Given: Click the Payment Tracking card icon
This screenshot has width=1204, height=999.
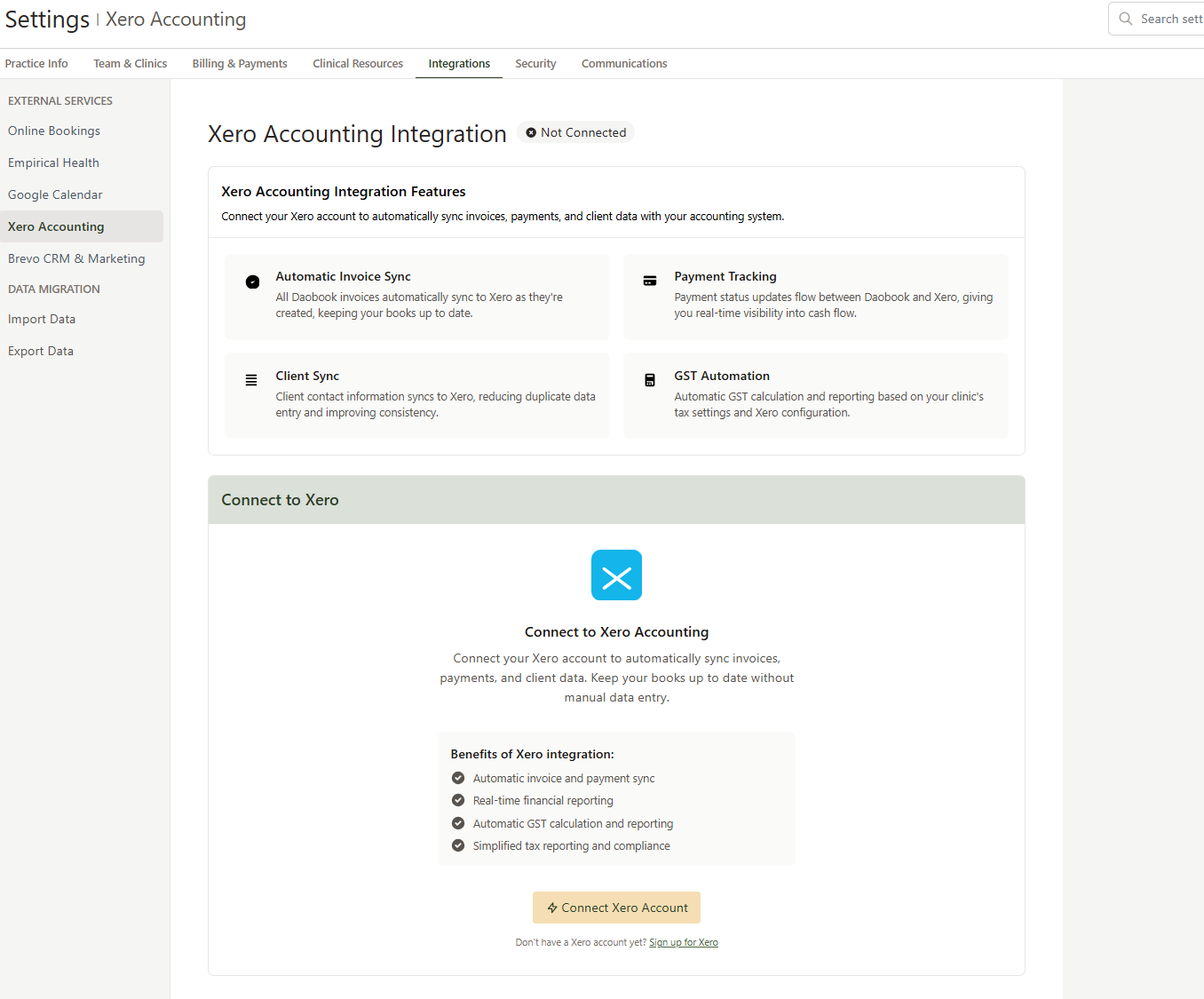Looking at the screenshot, I should pyautogui.click(x=650, y=281).
